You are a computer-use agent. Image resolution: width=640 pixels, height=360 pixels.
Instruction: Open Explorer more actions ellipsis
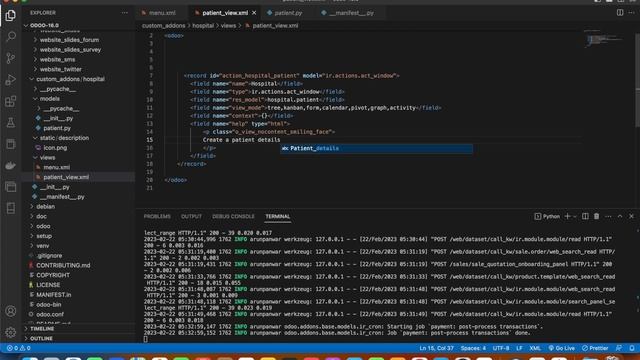(124, 13)
